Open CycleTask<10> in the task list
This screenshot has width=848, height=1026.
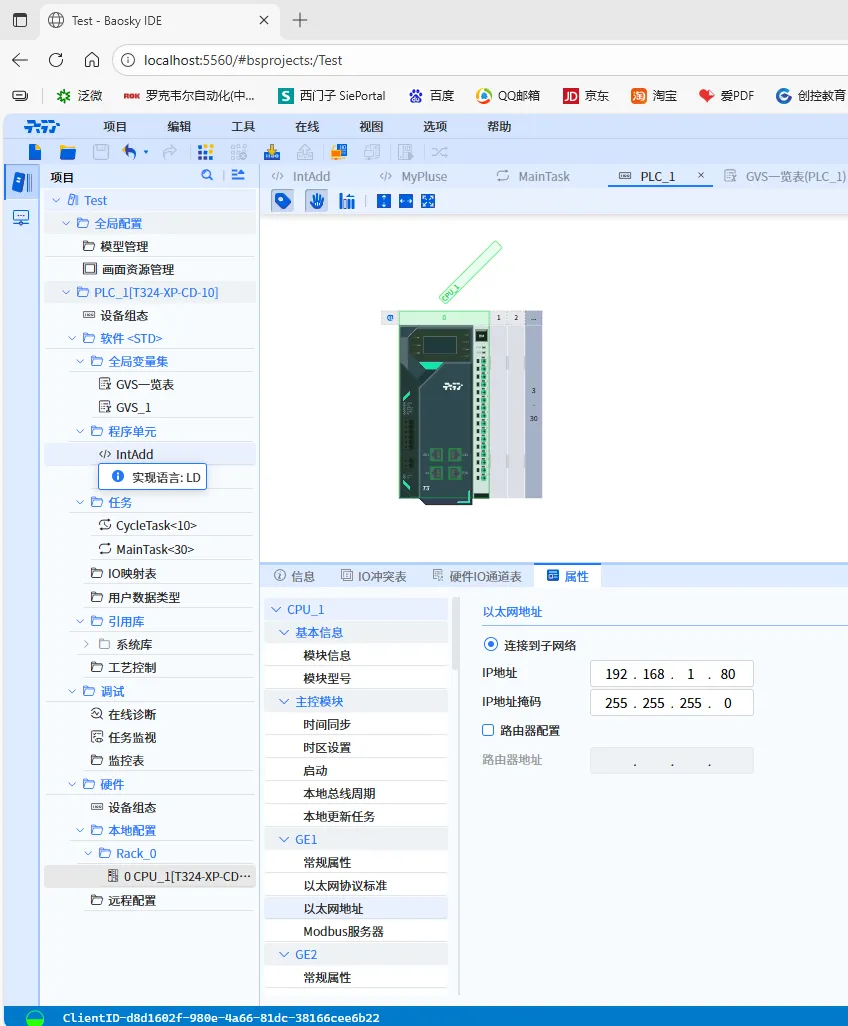(x=156, y=525)
